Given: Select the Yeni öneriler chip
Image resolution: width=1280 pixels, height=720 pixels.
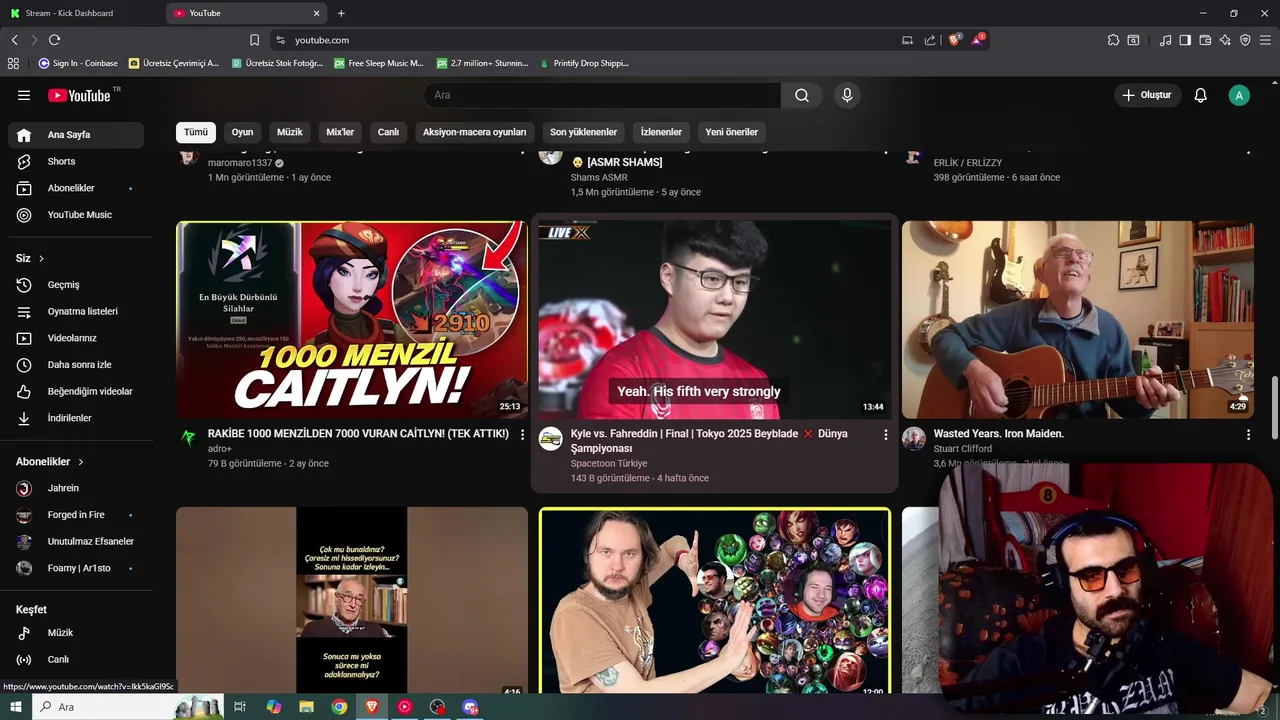Looking at the screenshot, I should (731, 132).
